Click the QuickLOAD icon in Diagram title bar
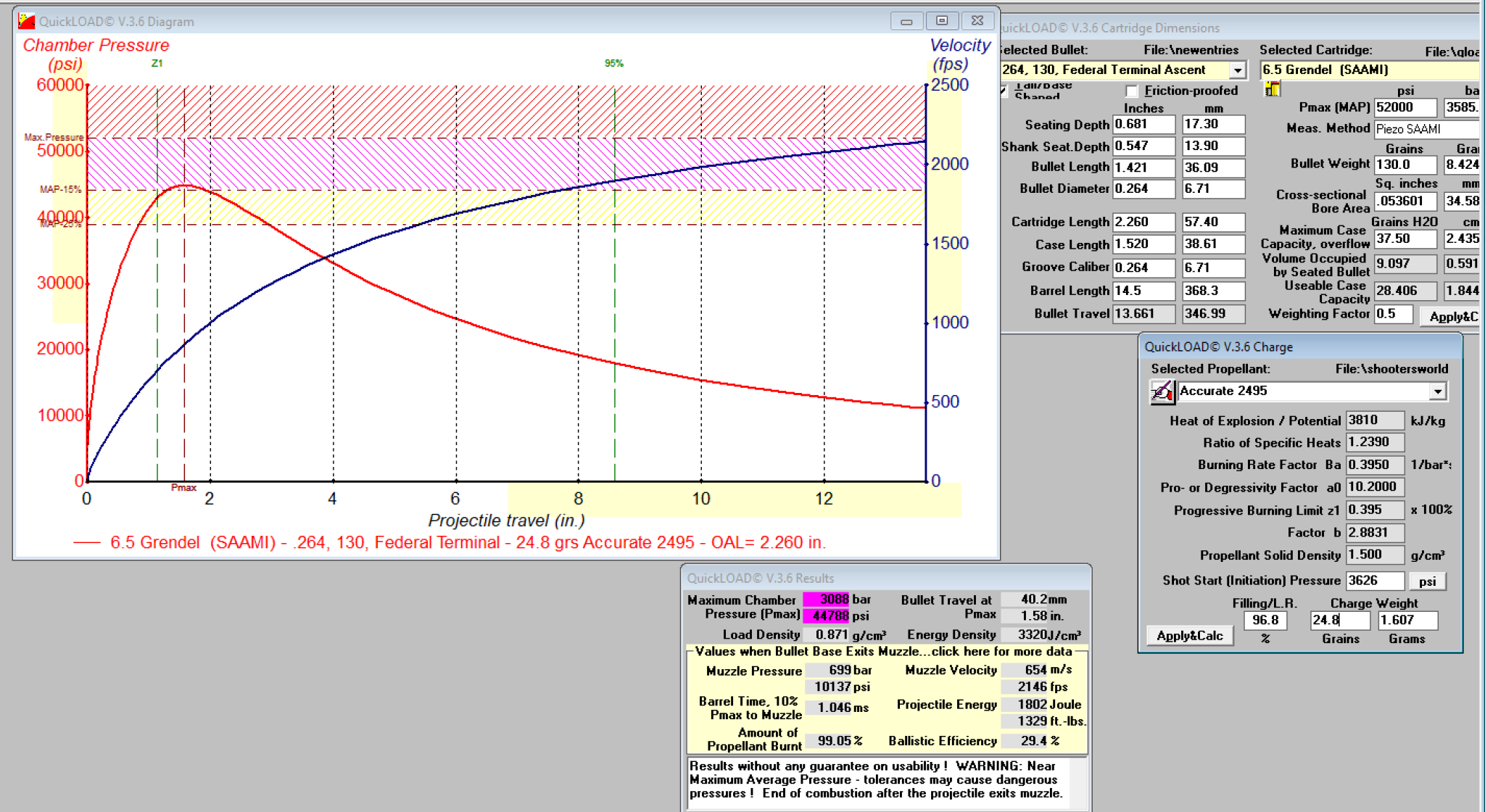The image size is (1485, 812). (27, 21)
